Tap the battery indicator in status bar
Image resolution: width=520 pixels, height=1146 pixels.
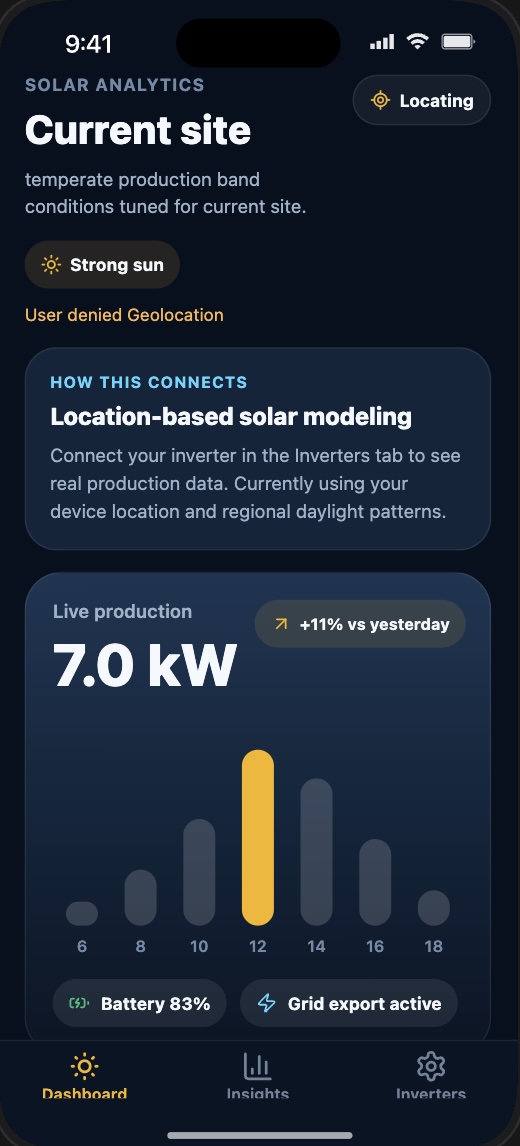[458, 42]
